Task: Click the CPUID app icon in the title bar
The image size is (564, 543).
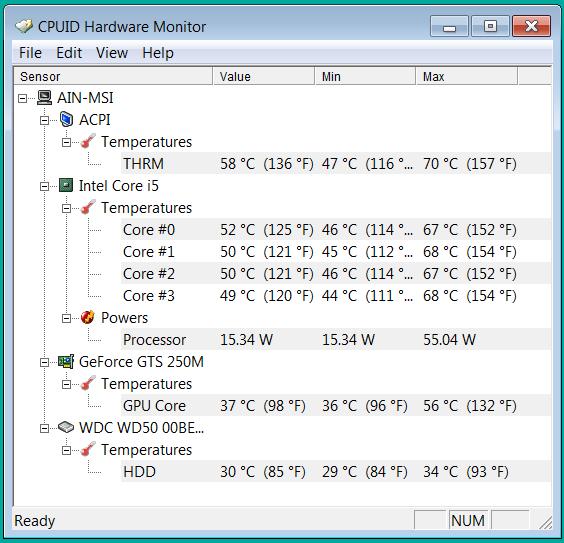Action: (24, 26)
